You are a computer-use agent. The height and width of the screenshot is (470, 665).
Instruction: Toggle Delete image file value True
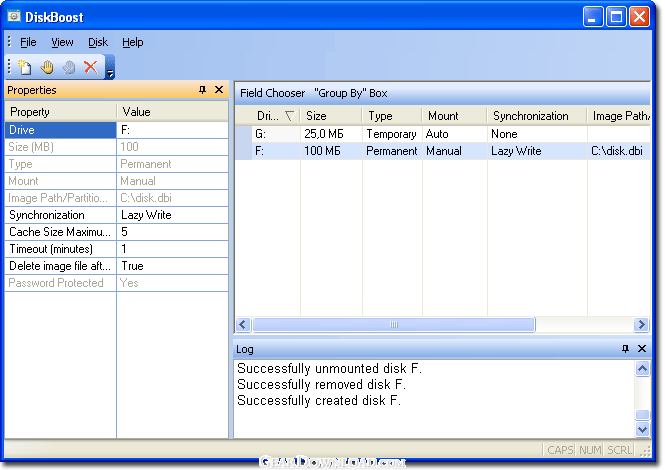pyautogui.click(x=172, y=266)
